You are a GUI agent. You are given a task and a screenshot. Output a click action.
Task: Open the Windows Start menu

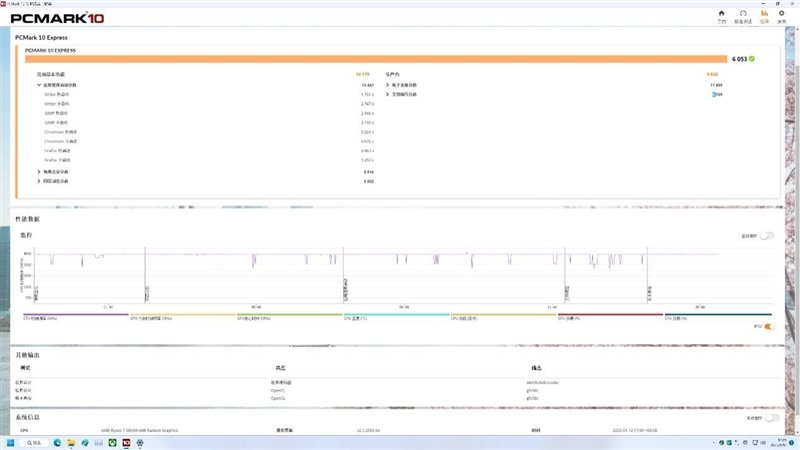click(10, 443)
